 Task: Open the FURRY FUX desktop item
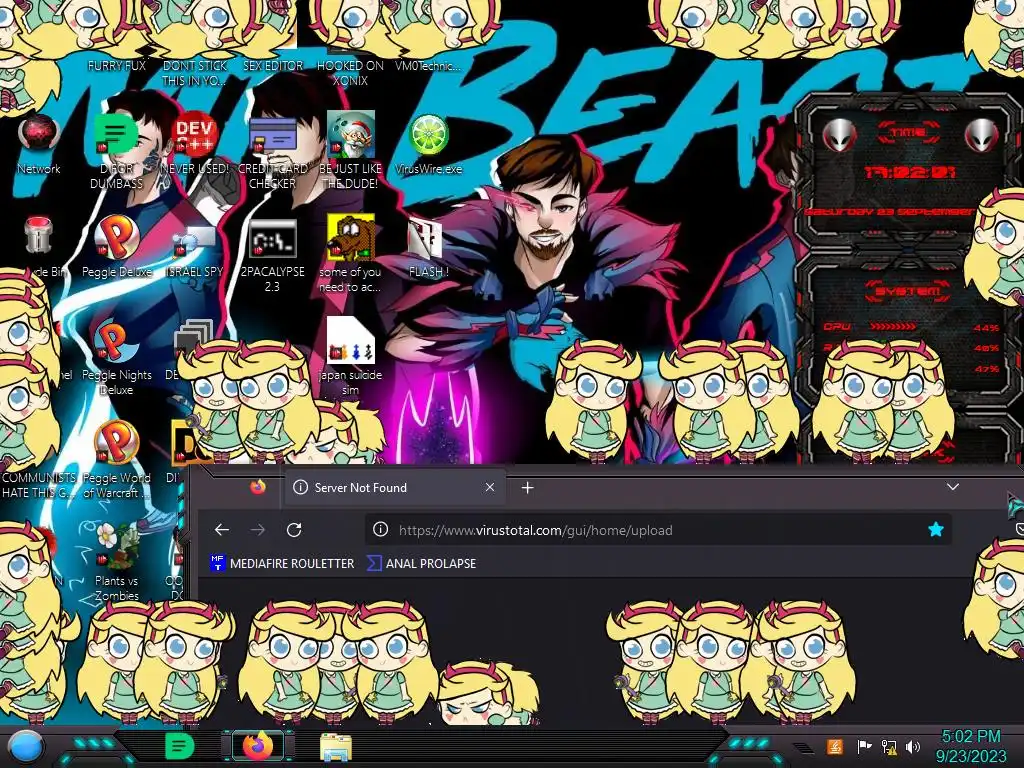point(117,65)
